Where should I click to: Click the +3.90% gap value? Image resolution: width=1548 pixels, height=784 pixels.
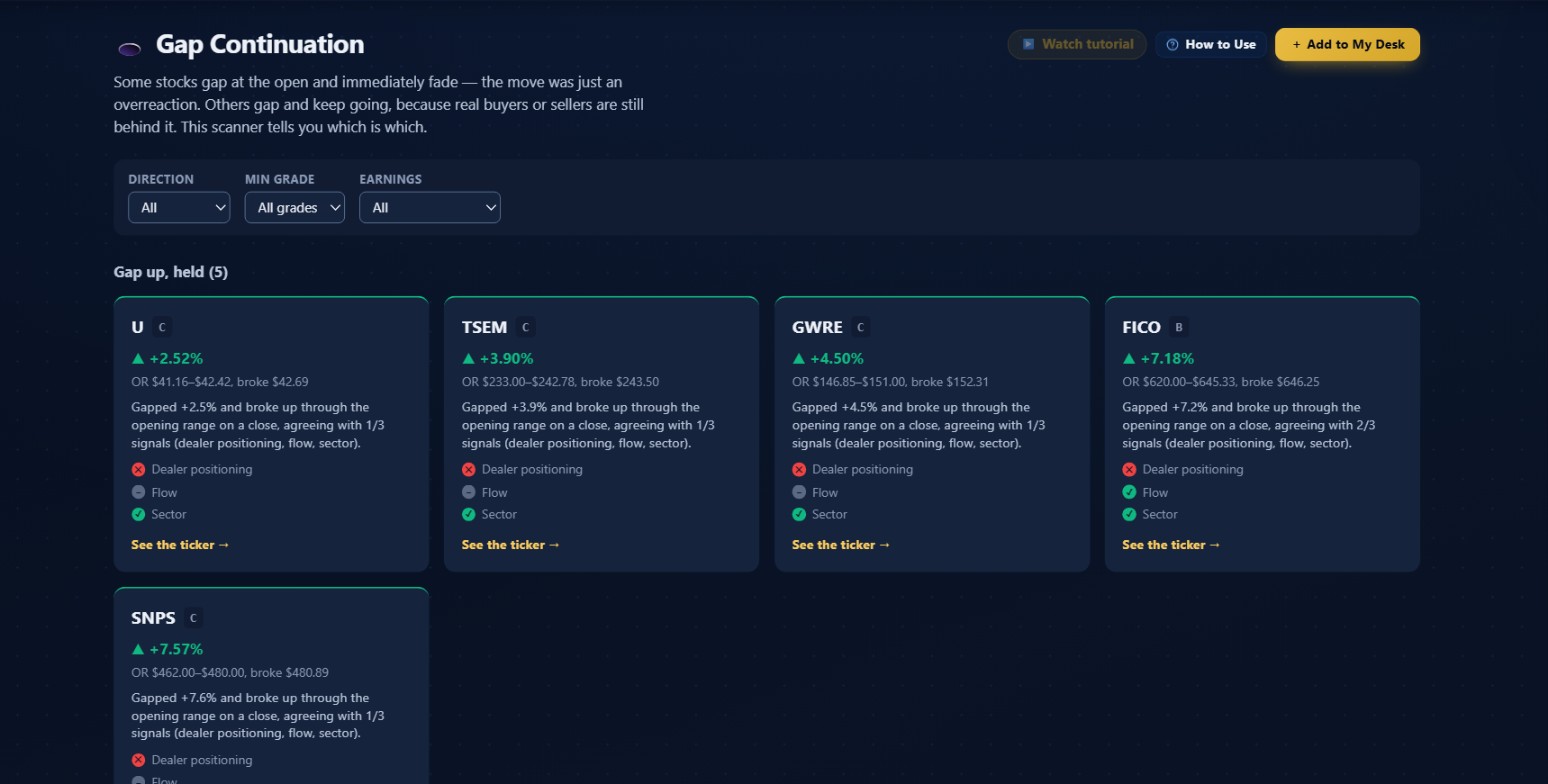coord(507,358)
